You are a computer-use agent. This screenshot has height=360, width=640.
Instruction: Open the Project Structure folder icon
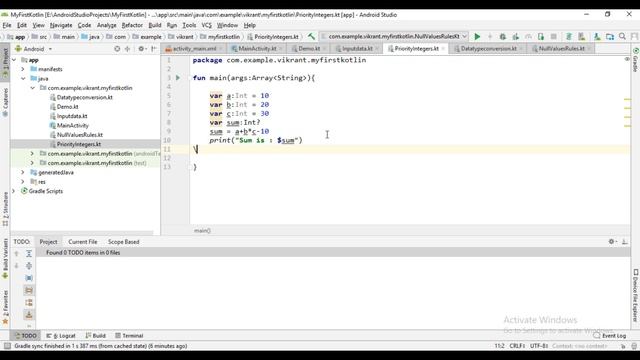click(x=610, y=37)
